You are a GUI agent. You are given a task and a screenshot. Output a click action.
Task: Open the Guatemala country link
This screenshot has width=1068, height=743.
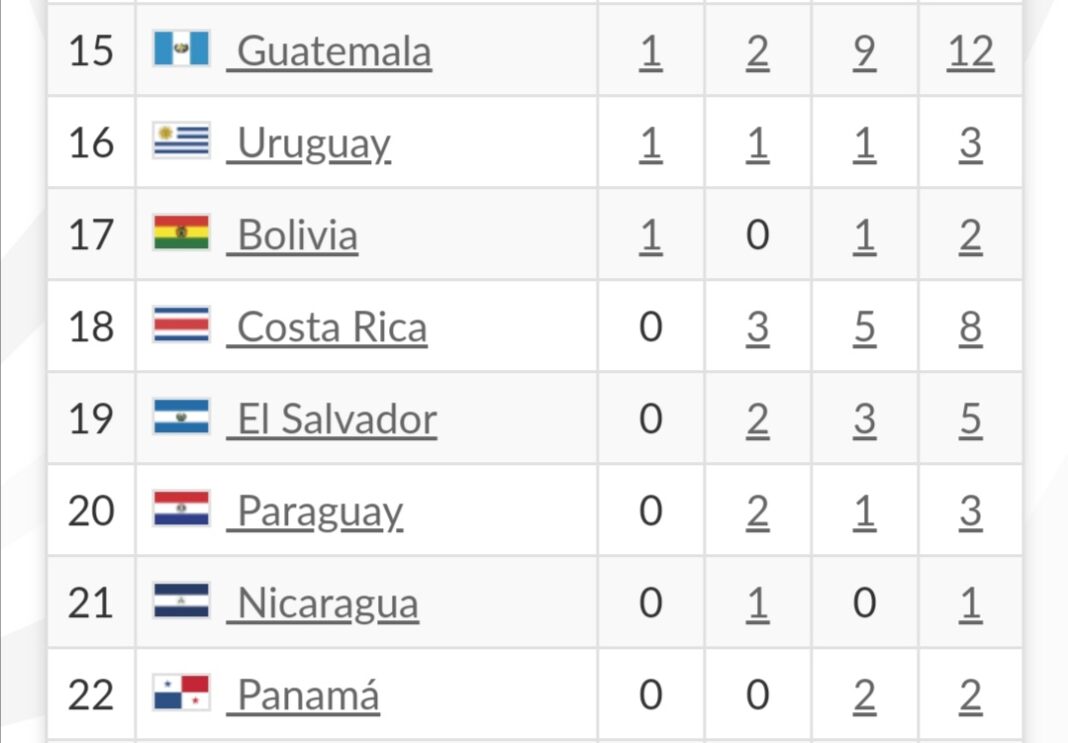click(333, 52)
